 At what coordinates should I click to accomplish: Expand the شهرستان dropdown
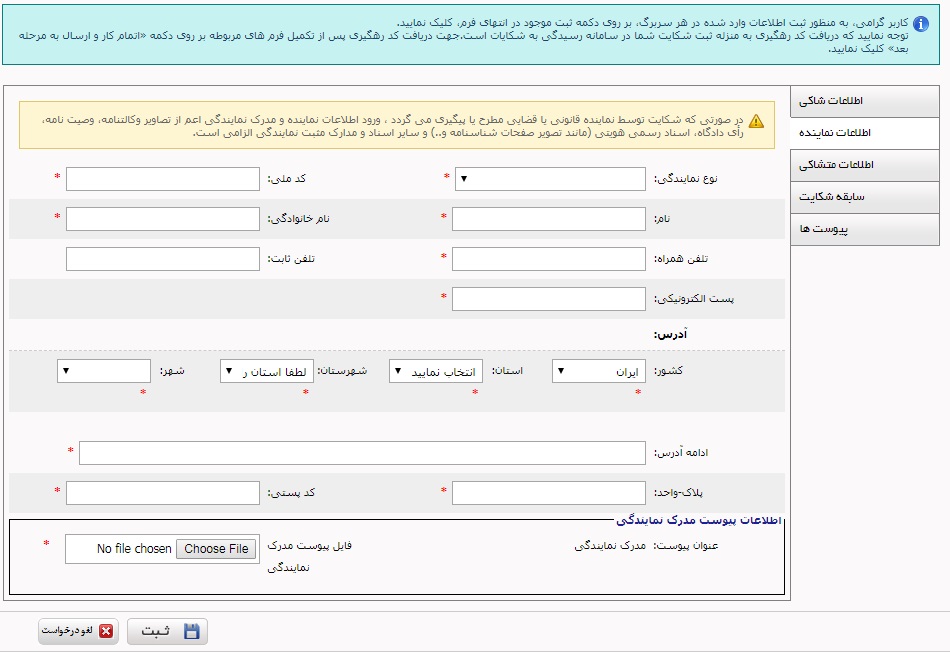click(267, 371)
